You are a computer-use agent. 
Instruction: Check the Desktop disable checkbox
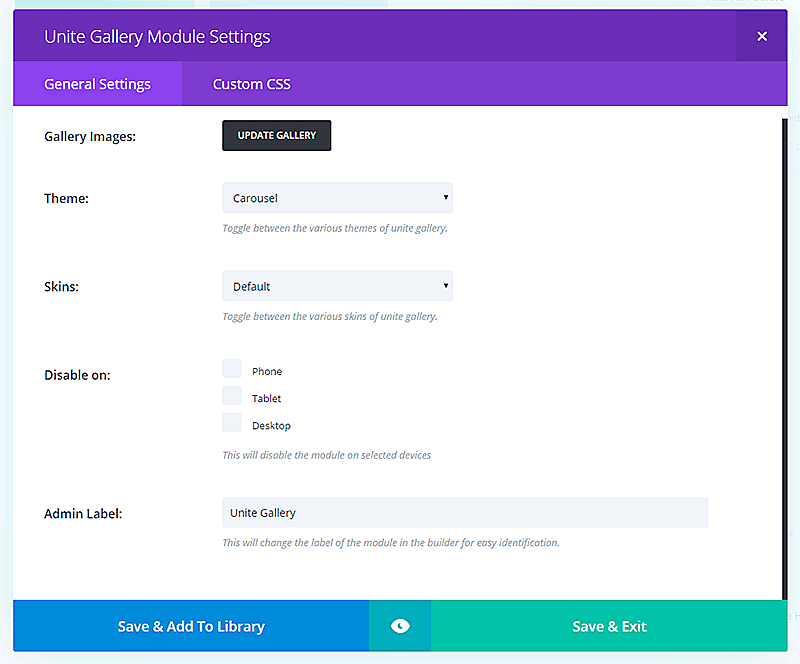[232, 423]
